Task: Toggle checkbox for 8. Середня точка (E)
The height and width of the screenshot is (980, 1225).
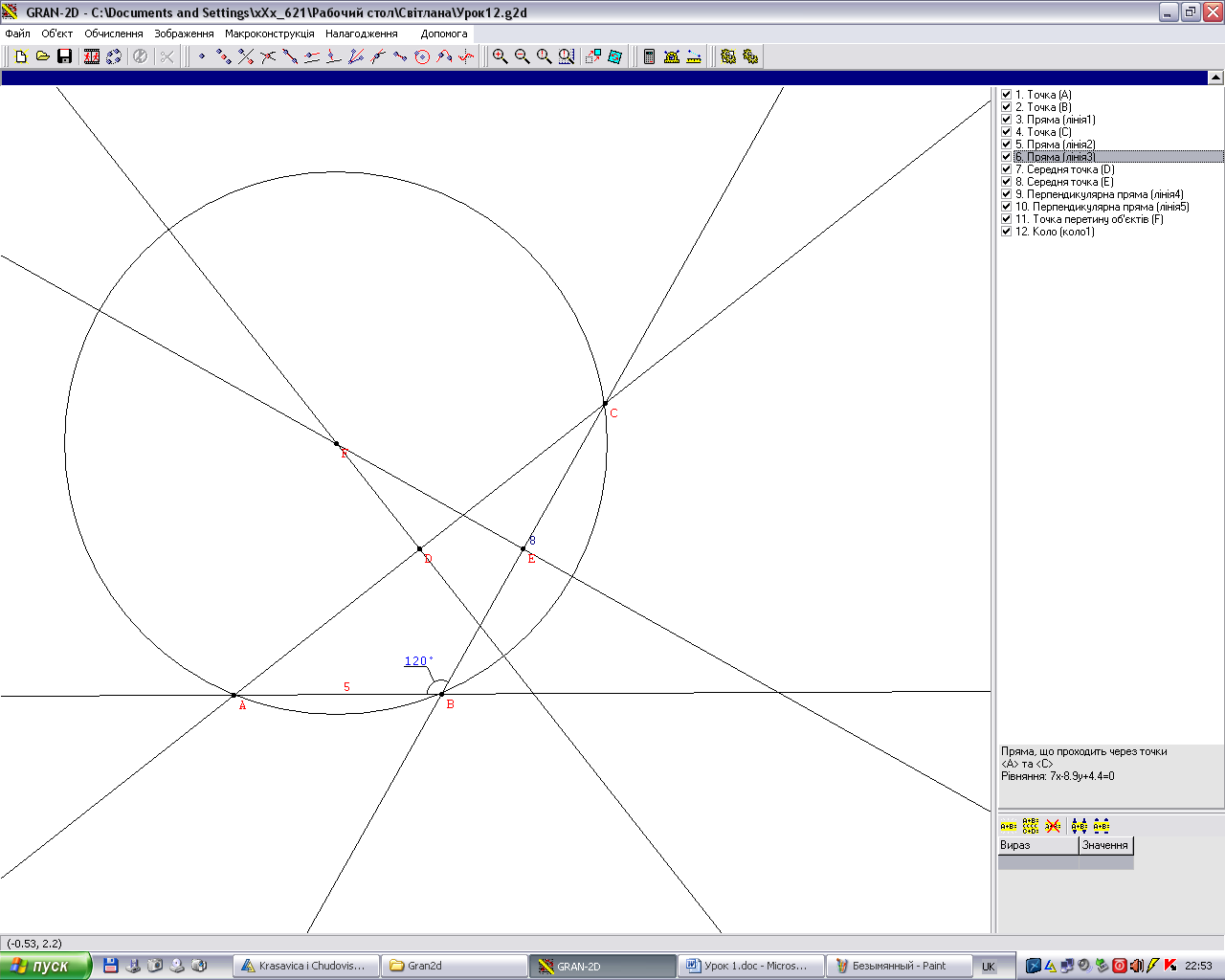Action: click(1007, 182)
